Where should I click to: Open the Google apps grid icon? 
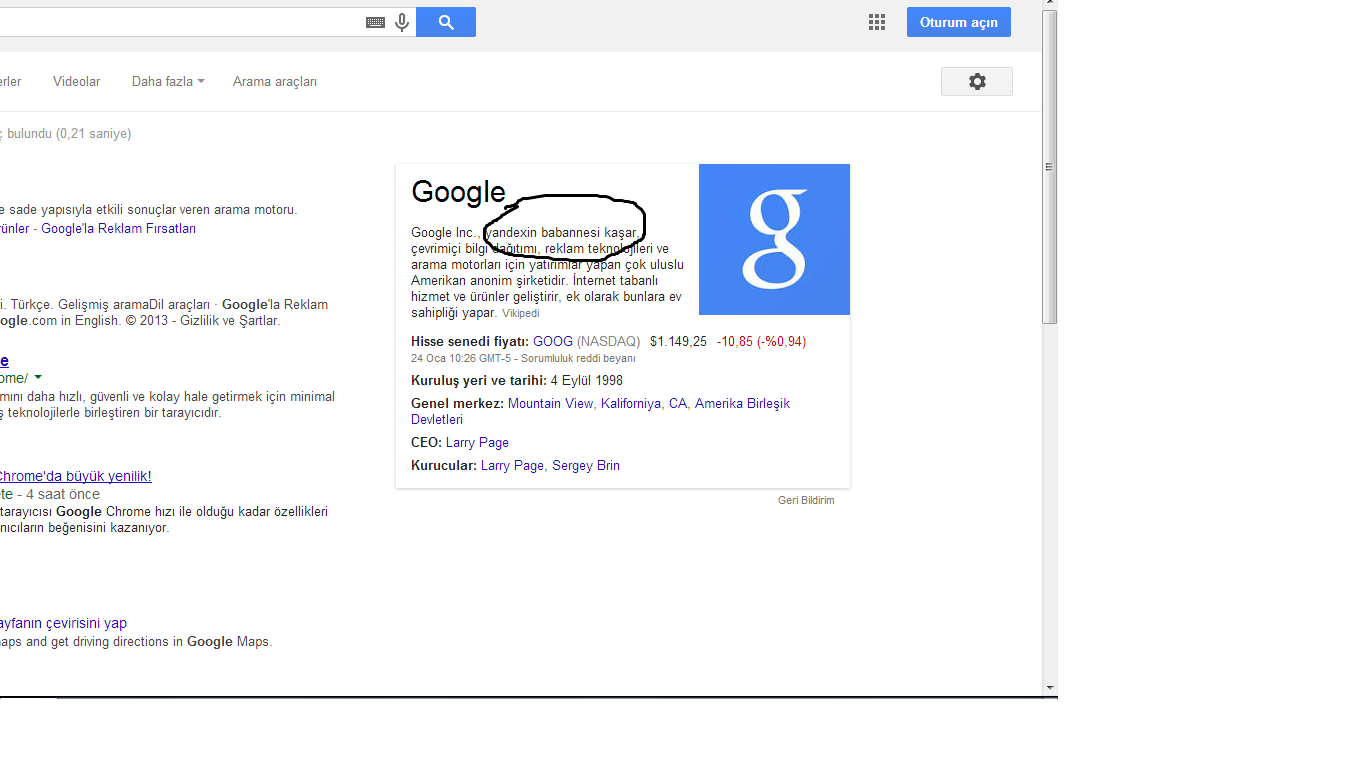point(877,22)
